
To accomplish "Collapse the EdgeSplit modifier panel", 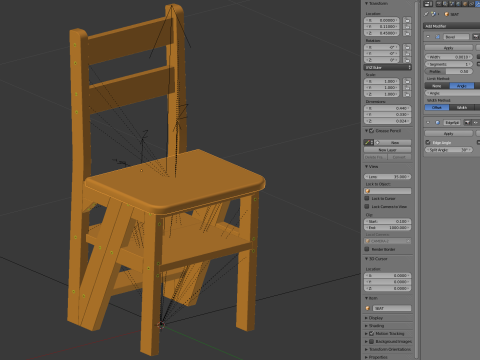I will [429, 123].
